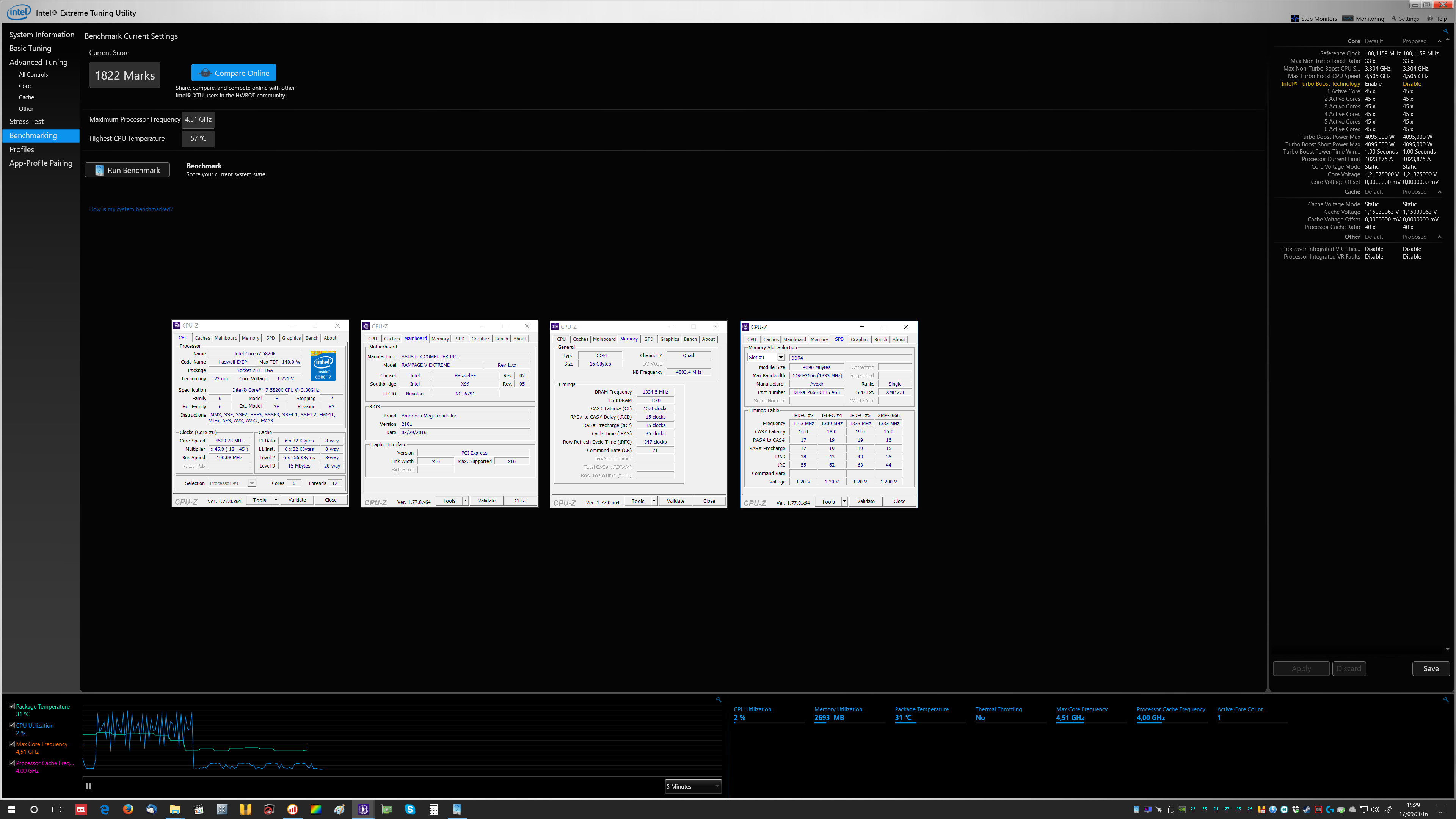Screen dimensions: 1456x819
Task: Open Skype from the taskbar
Action: [410, 810]
